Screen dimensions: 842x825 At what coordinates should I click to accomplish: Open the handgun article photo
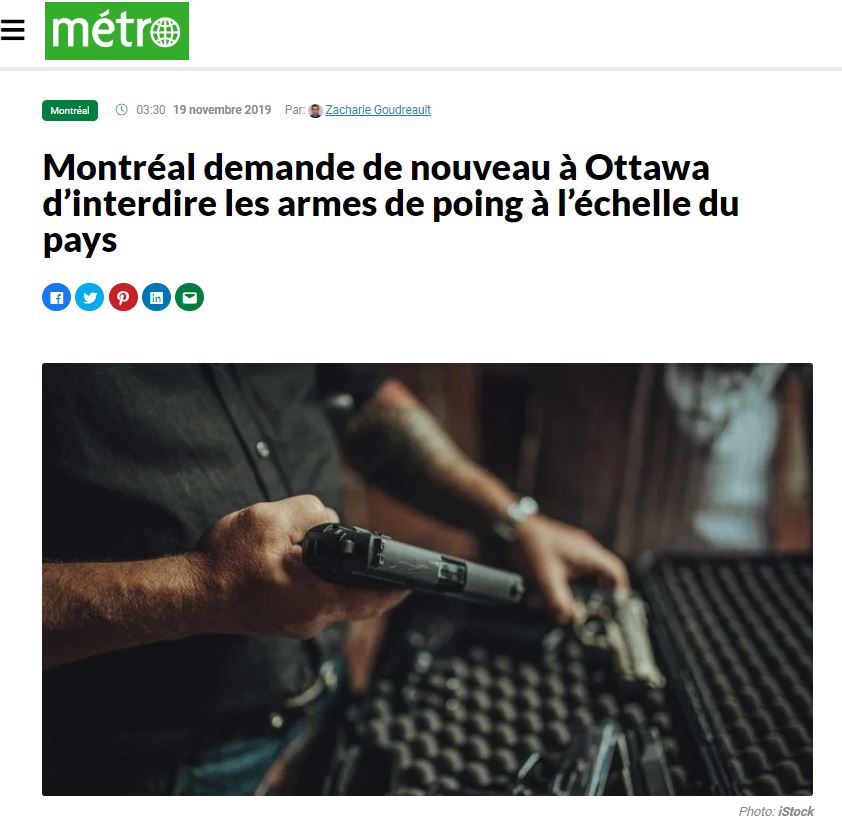tap(427, 580)
